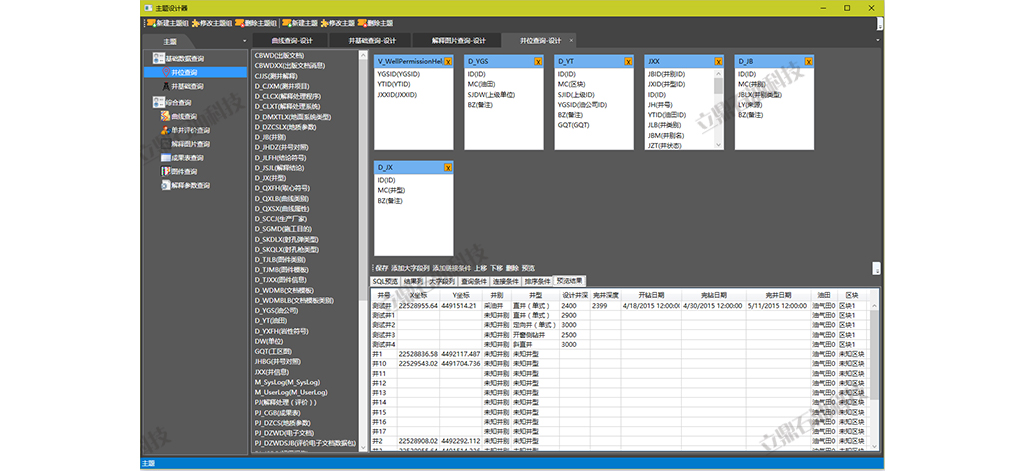This screenshot has height=471, width=1024.
Task: Open 成果表查询 with table icon
Action: click(x=182, y=157)
